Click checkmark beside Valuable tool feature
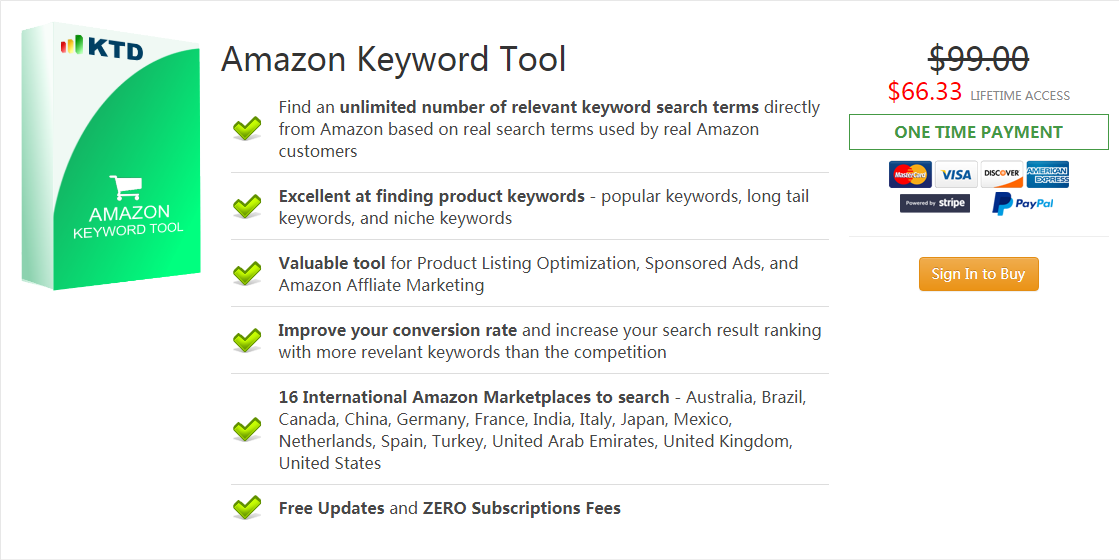 point(247,273)
